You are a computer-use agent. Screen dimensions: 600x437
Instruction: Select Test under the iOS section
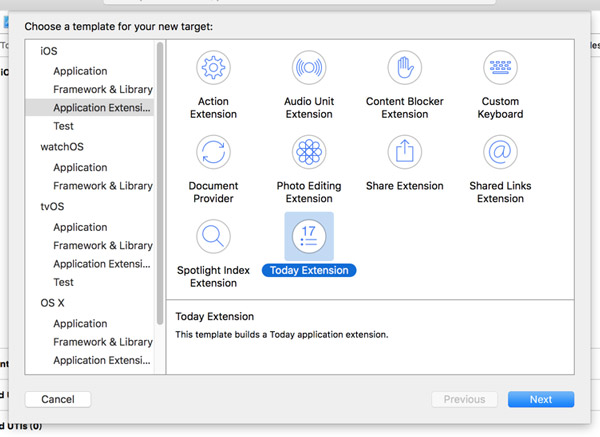click(x=64, y=126)
